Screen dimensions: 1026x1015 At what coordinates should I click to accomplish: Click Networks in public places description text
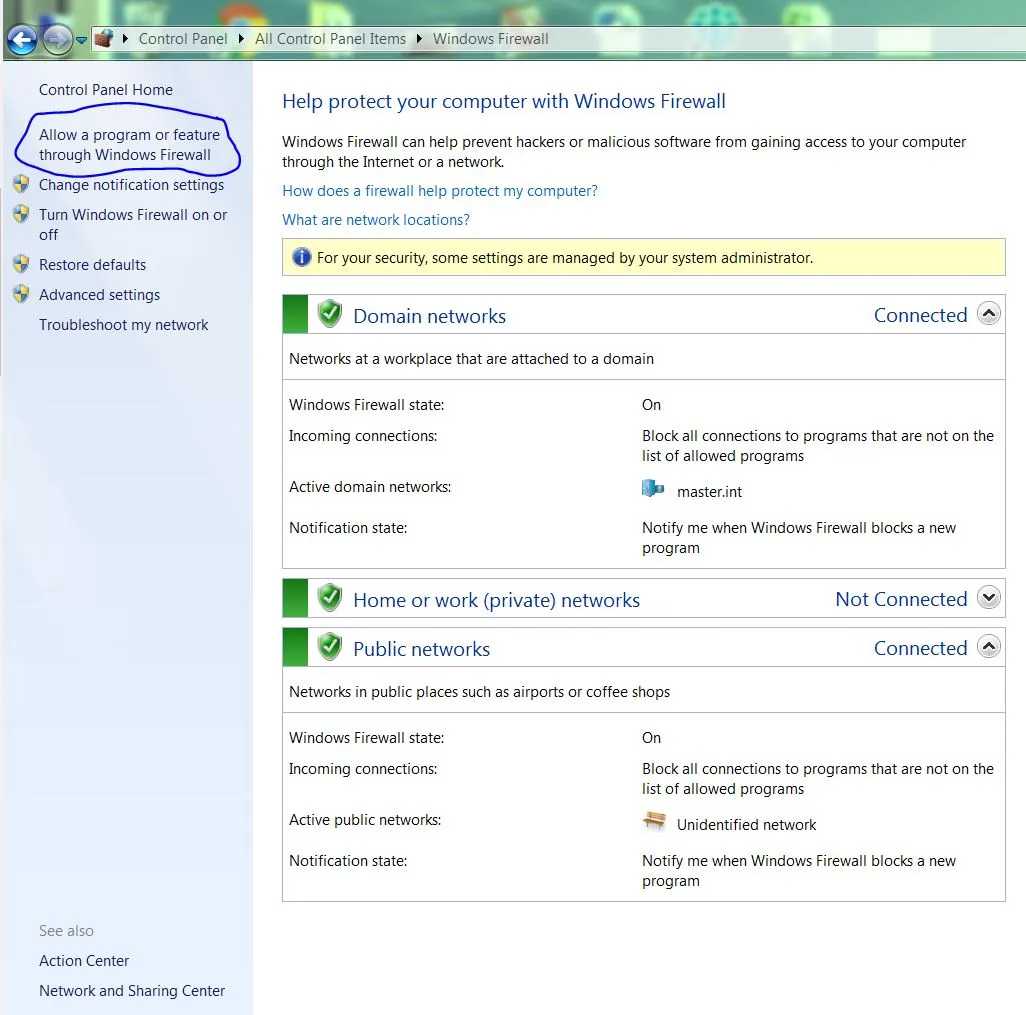click(479, 692)
